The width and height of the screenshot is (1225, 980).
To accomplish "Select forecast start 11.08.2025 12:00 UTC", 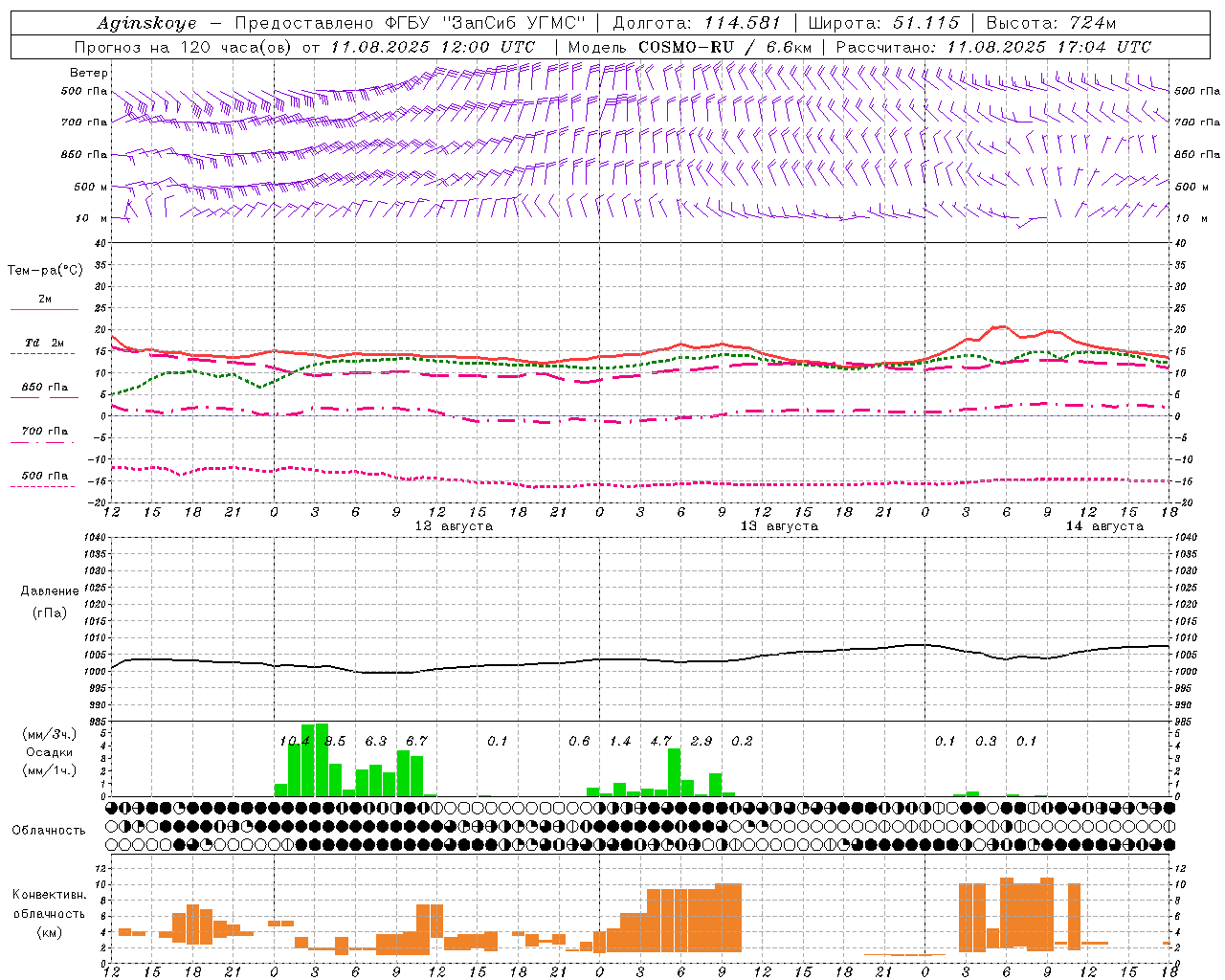I will 433,47.
